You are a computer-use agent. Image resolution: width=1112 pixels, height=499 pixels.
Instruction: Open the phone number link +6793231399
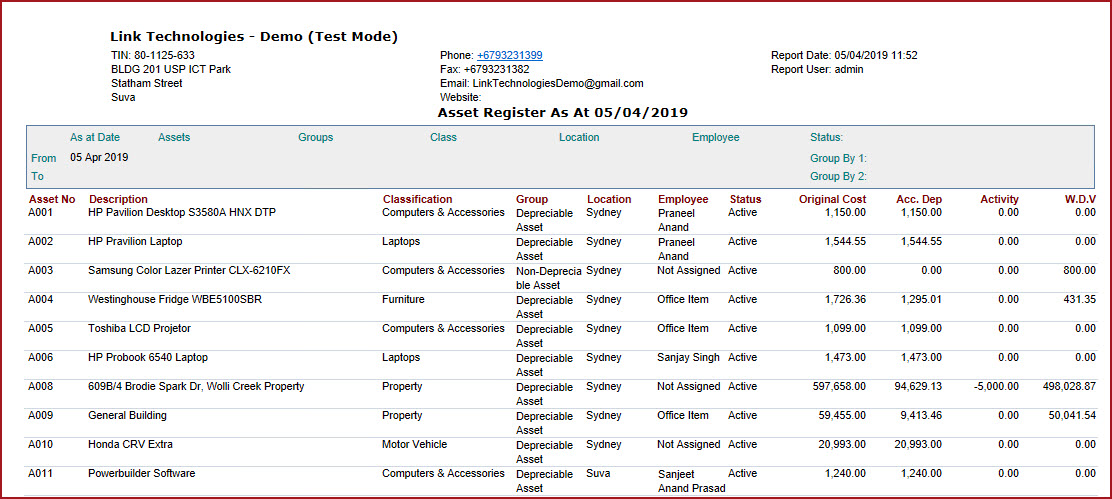coord(510,55)
